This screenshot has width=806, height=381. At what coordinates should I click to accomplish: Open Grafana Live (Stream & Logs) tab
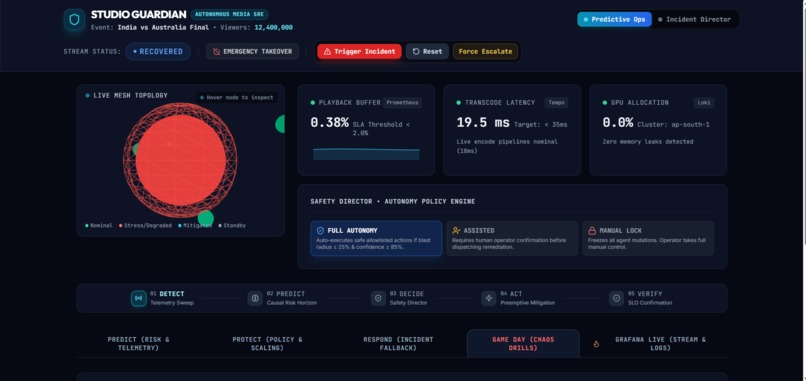(x=654, y=343)
